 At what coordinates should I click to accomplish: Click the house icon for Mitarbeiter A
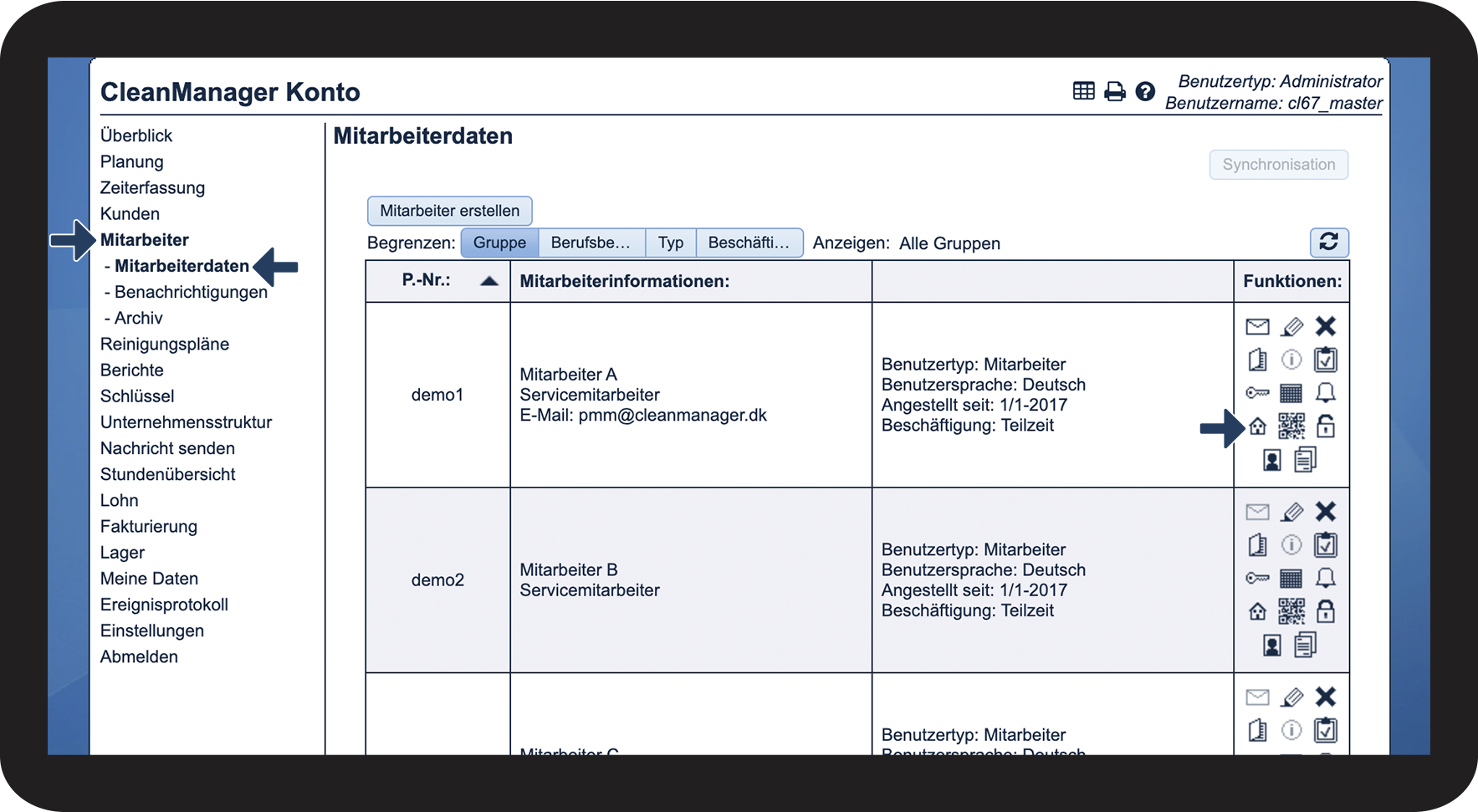pyautogui.click(x=1257, y=426)
